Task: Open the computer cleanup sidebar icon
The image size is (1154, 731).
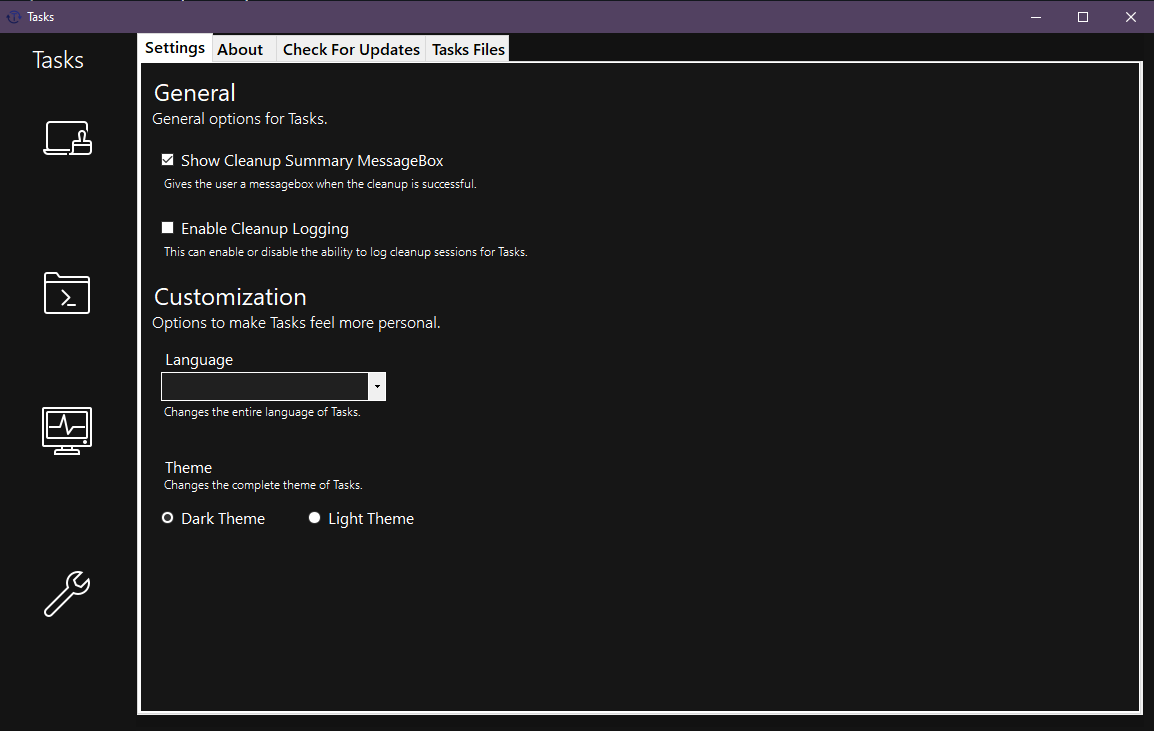Action: point(68,138)
